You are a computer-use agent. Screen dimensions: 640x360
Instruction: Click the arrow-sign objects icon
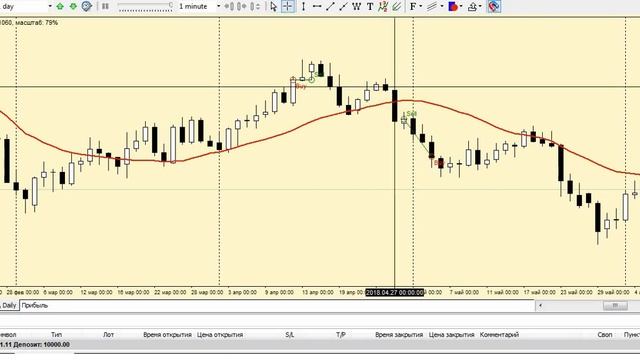click(472, 7)
